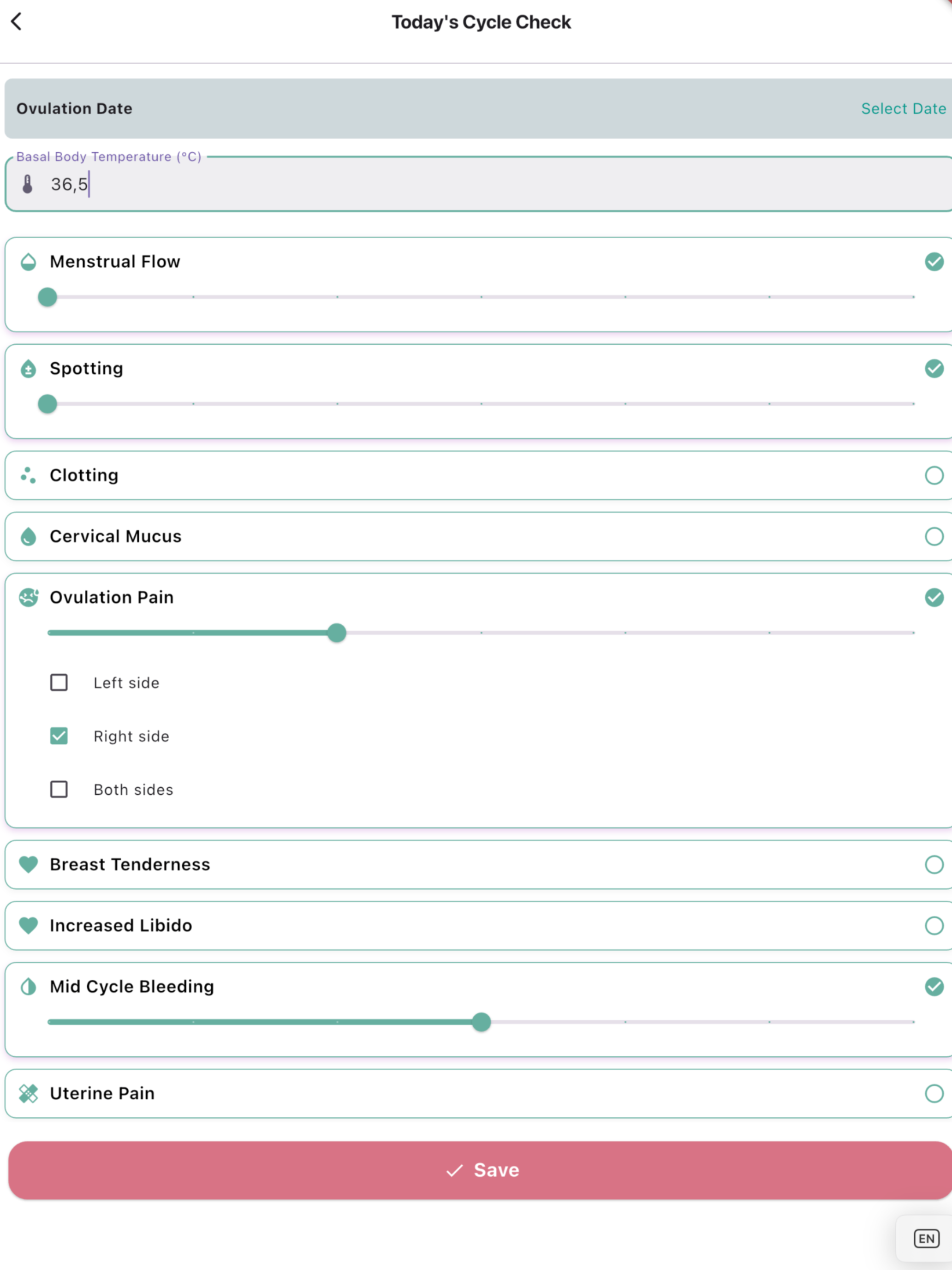
Task: Enable the Clotting circle toggle
Action: pos(934,475)
